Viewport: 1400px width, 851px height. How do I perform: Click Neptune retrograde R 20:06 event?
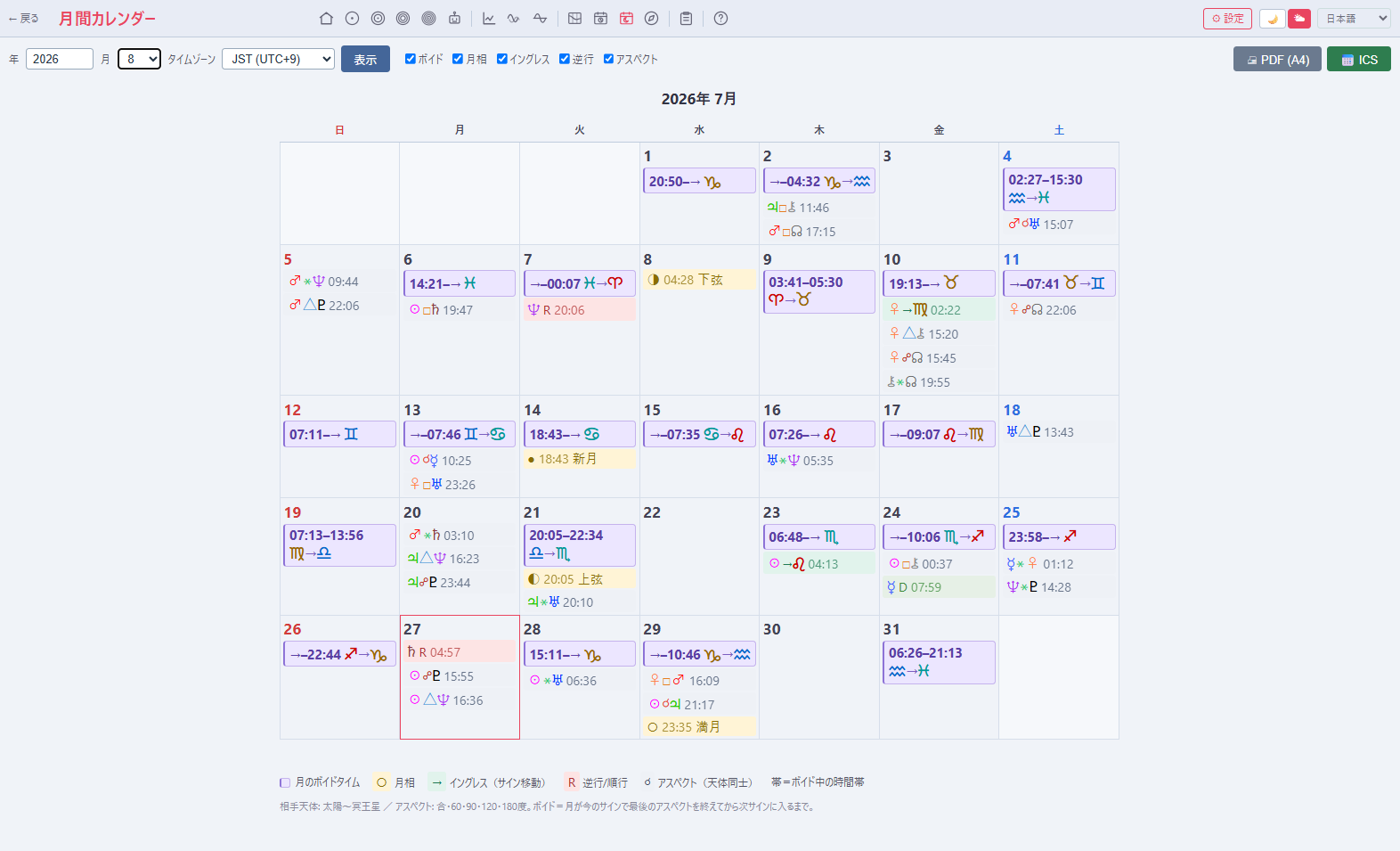pyautogui.click(x=580, y=310)
